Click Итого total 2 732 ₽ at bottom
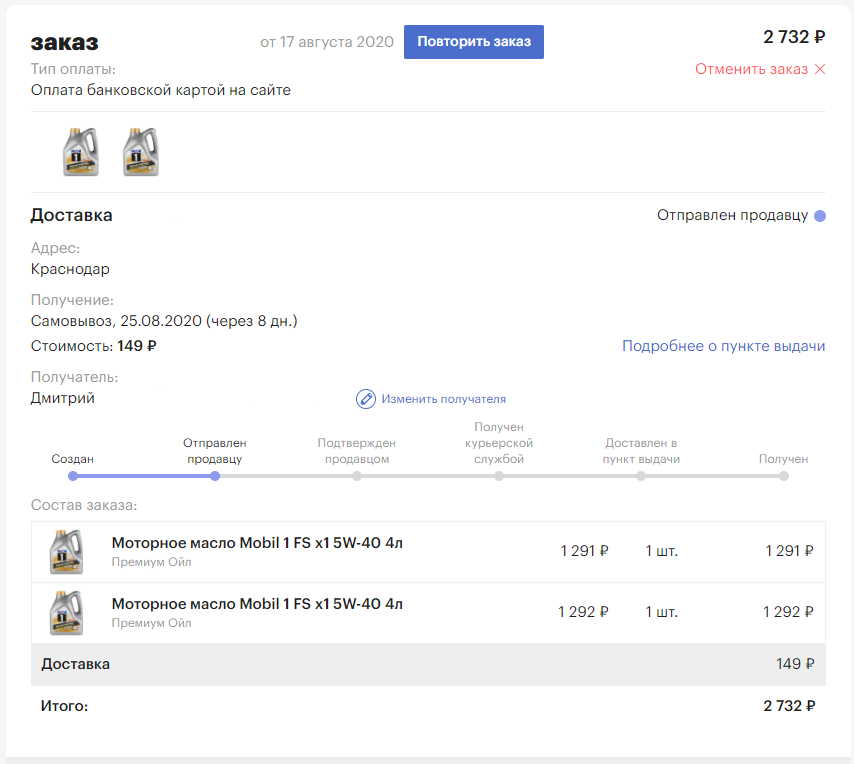The image size is (854, 764). coord(789,706)
